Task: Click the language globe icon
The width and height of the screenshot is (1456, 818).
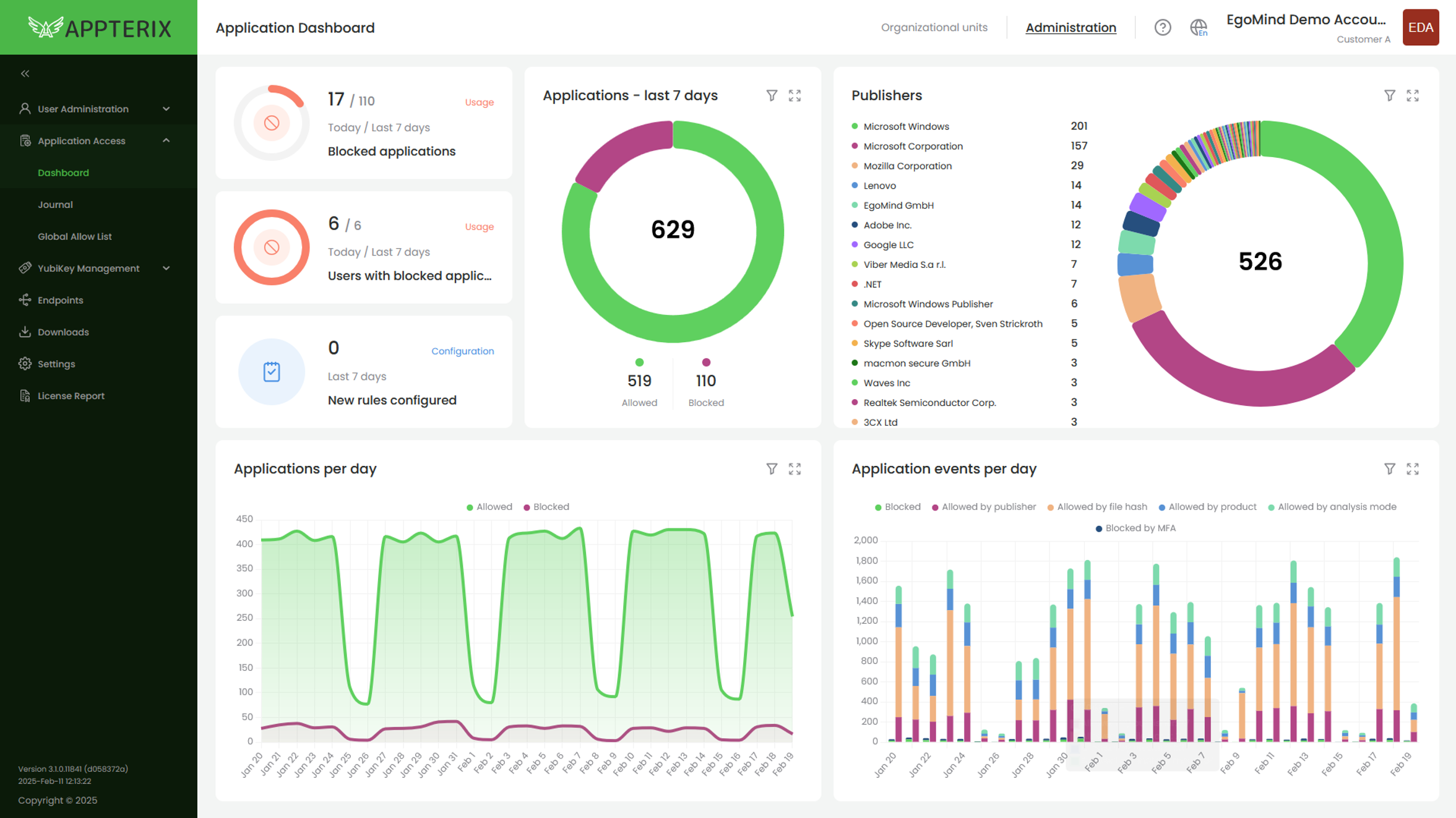Action: click(x=1198, y=27)
